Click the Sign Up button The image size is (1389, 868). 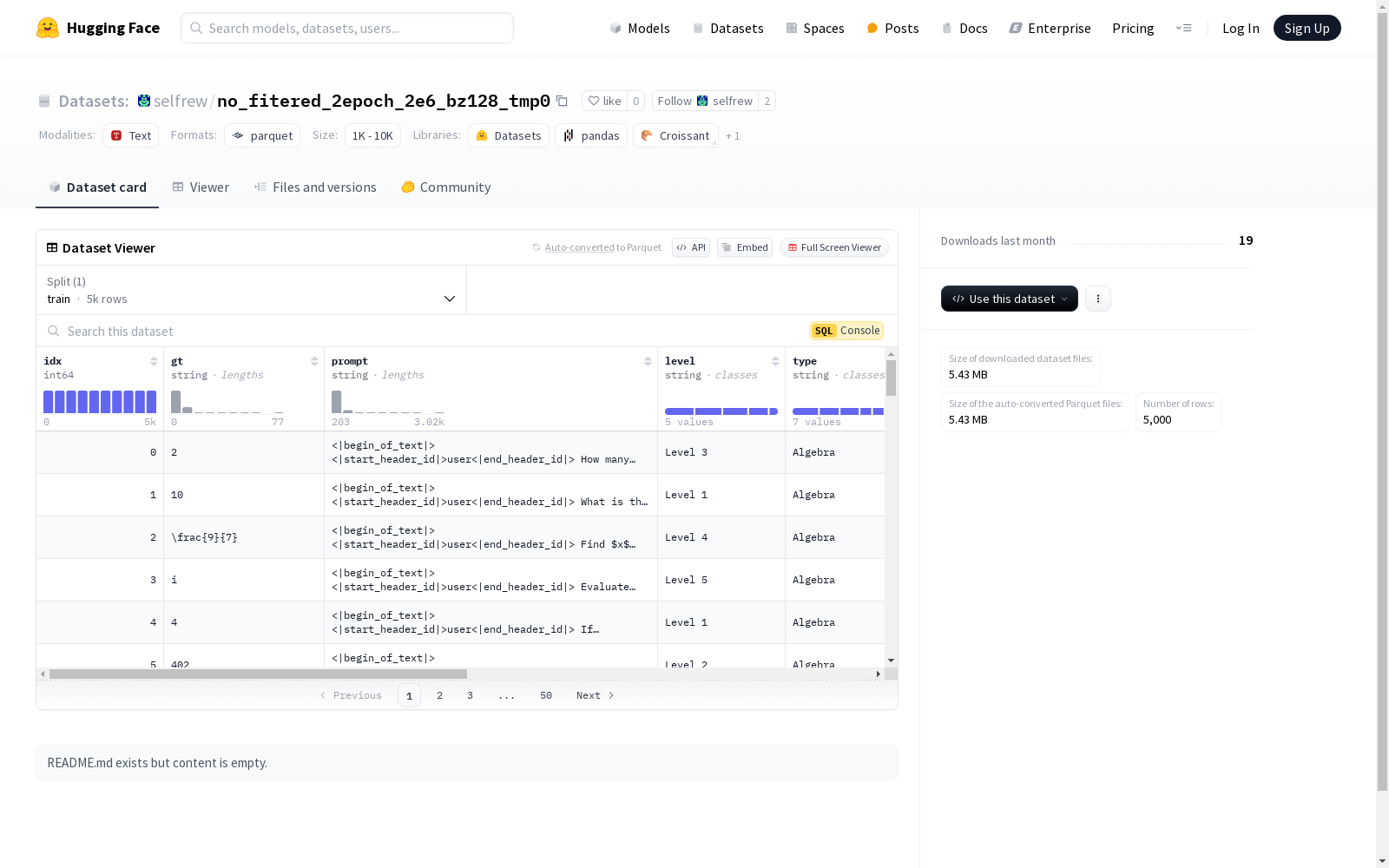[x=1307, y=28]
